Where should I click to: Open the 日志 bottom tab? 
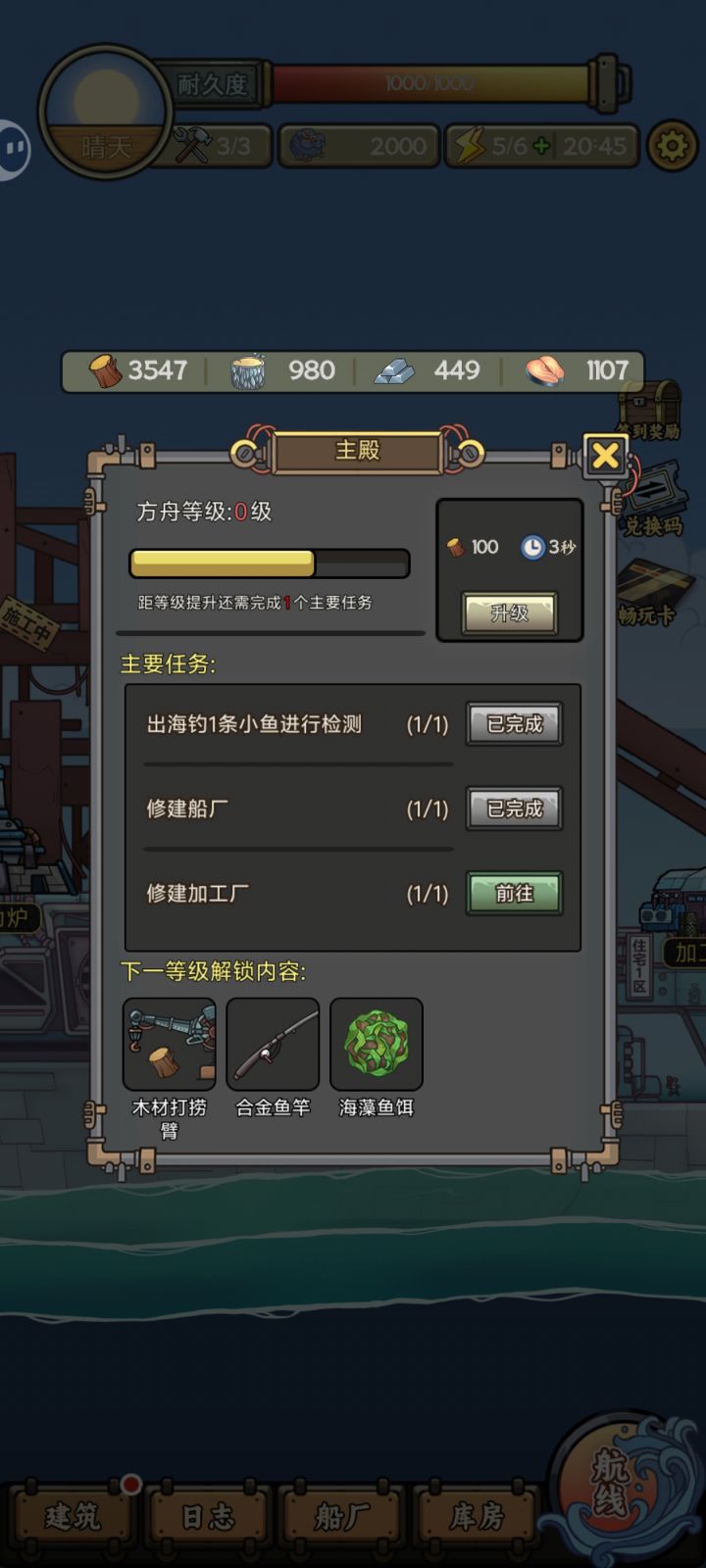(x=207, y=1517)
